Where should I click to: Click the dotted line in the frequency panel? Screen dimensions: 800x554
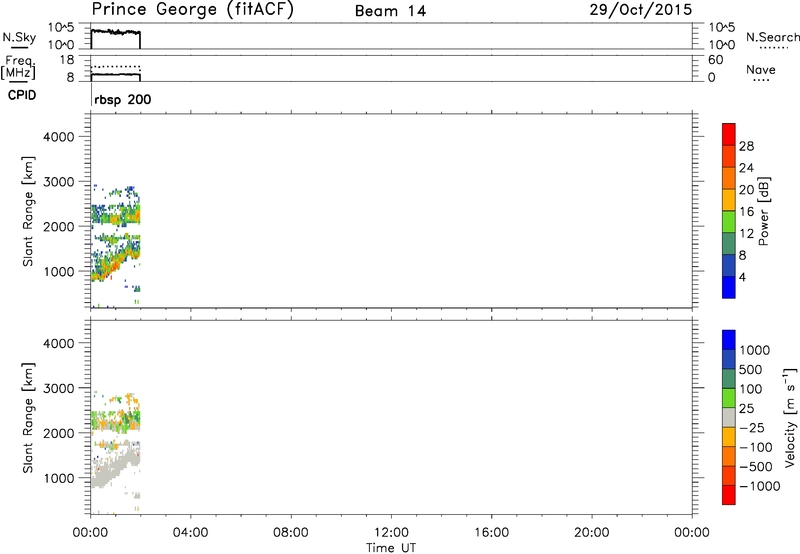click(116, 67)
